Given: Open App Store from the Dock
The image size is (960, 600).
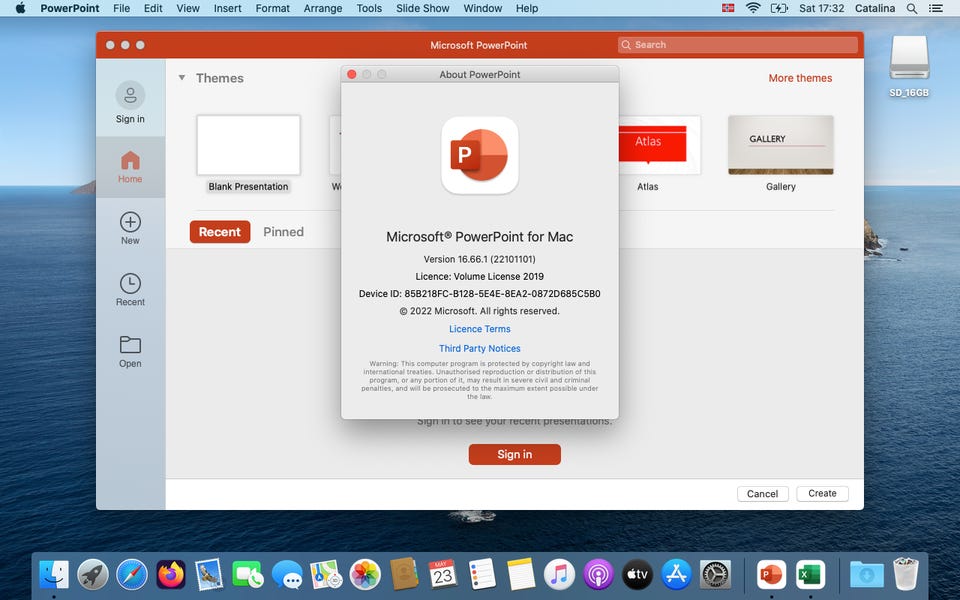Looking at the screenshot, I should tap(676, 575).
